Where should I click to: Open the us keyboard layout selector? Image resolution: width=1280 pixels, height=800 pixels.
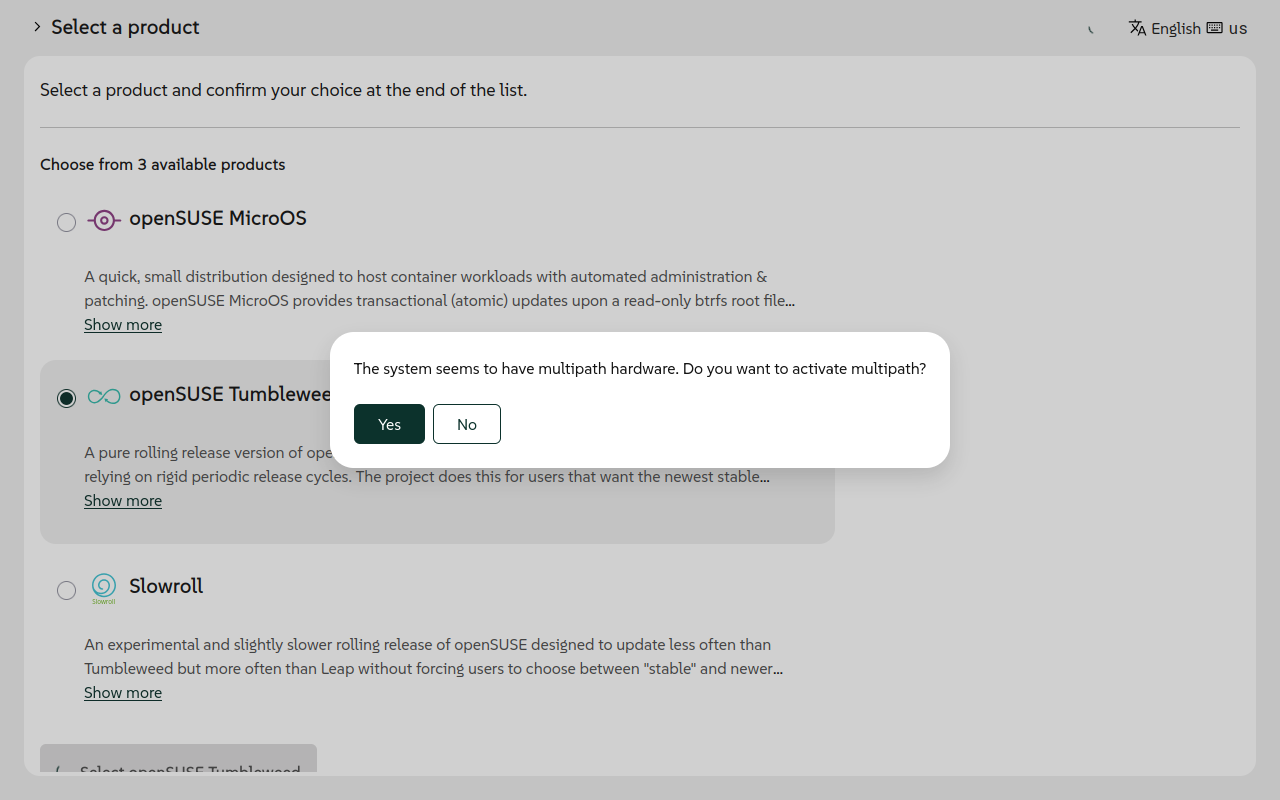click(1239, 28)
